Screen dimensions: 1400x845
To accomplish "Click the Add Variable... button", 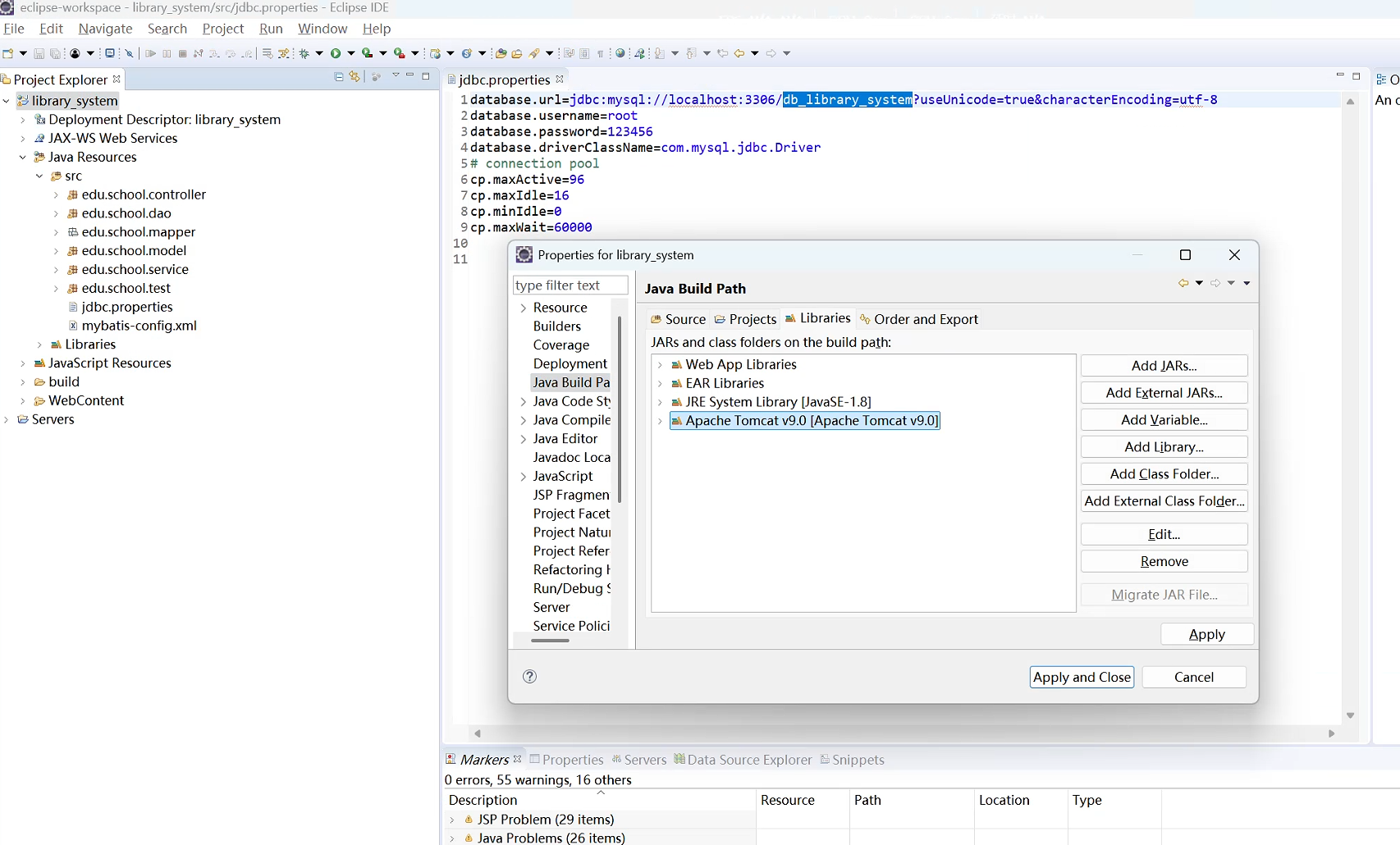I will pyautogui.click(x=1164, y=420).
